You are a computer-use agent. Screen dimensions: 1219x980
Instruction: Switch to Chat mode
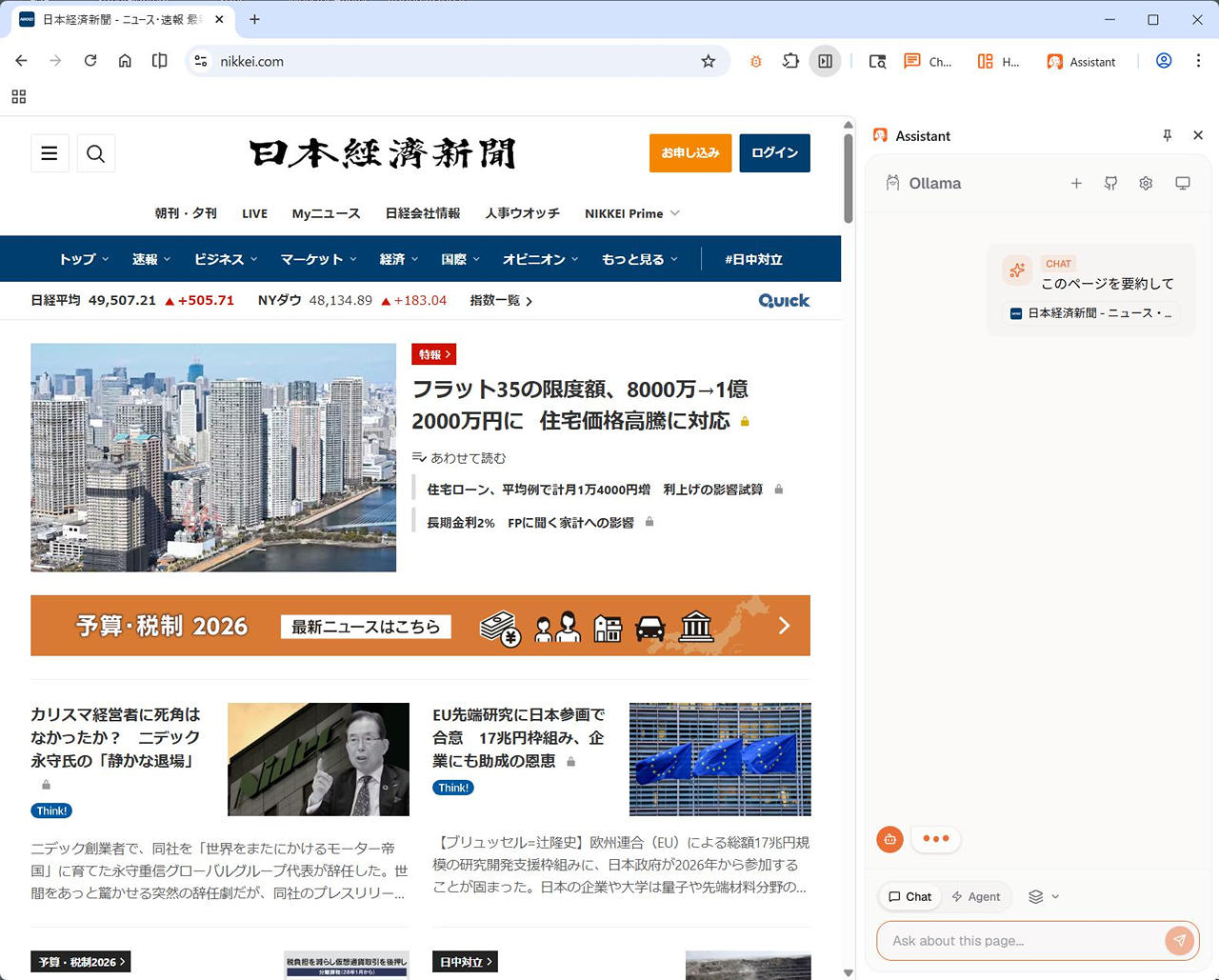(x=909, y=897)
